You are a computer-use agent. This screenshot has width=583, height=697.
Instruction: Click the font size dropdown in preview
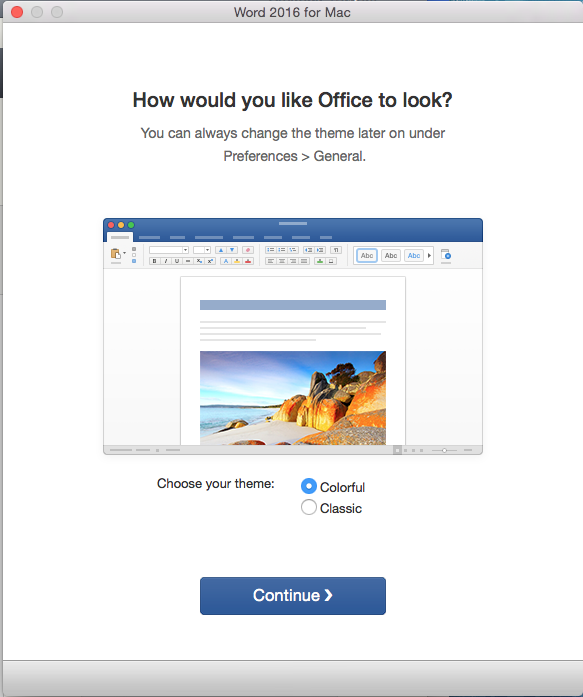pos(202,250)
